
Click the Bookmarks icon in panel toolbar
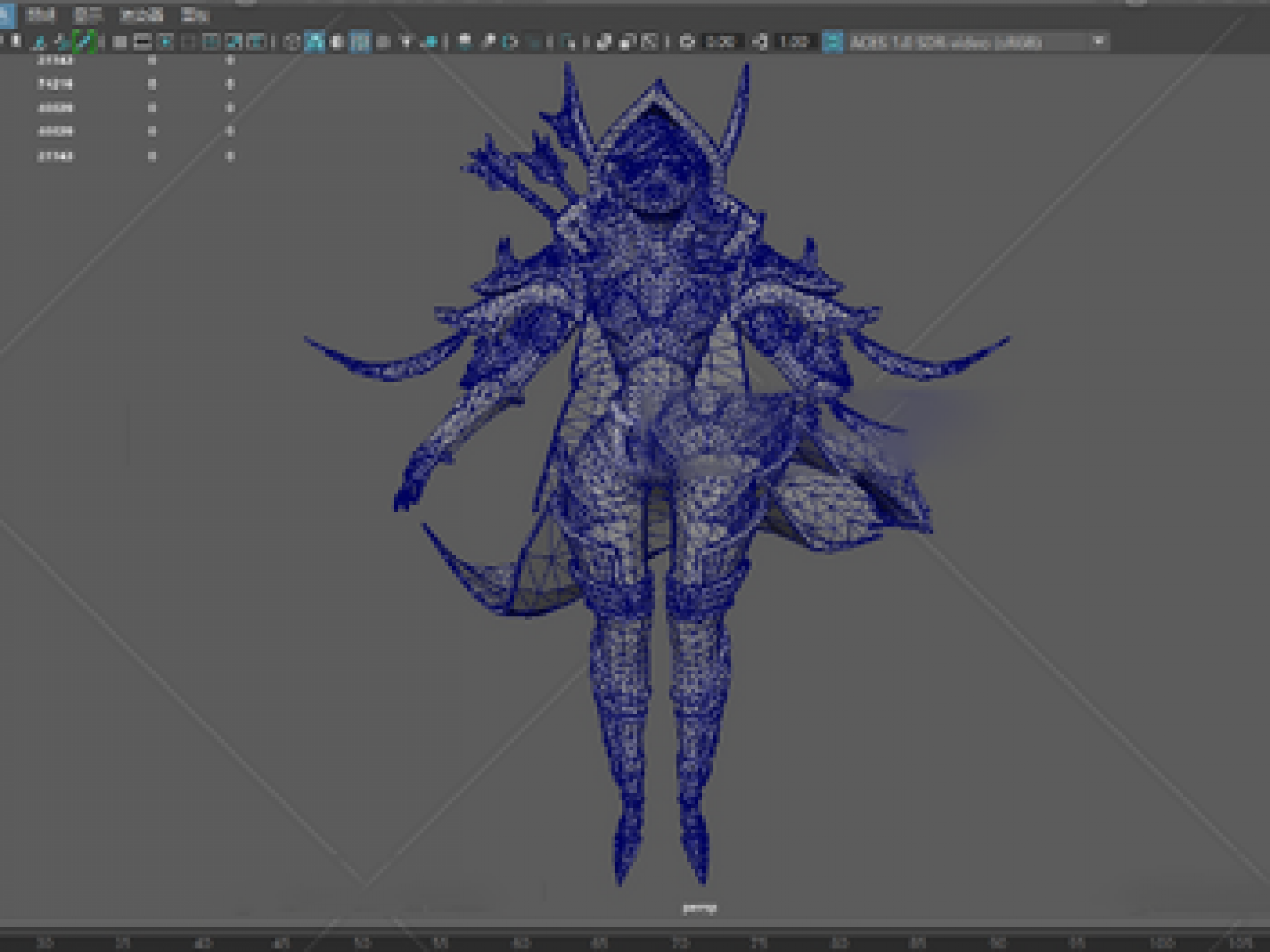pyautogui.click(x=61, y=41)
